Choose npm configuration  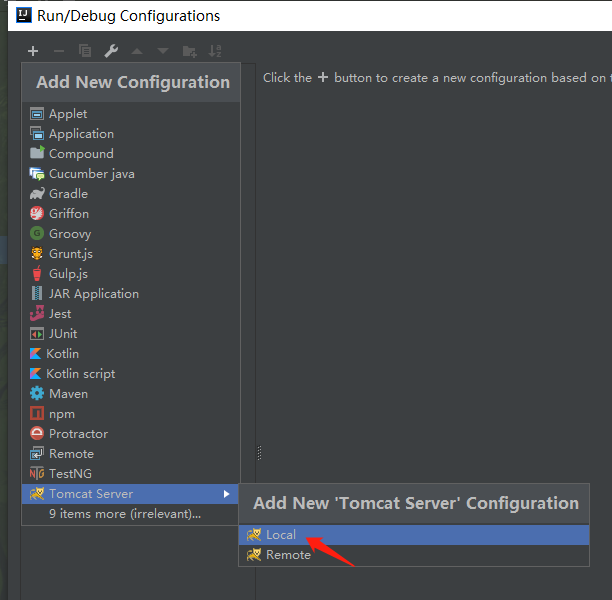click(x=131, y=414)
